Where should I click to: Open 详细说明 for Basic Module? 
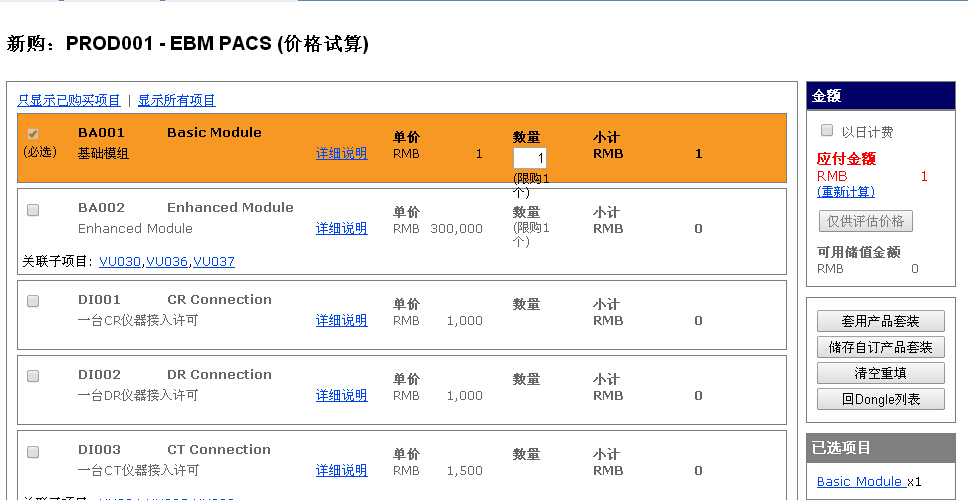341,154
